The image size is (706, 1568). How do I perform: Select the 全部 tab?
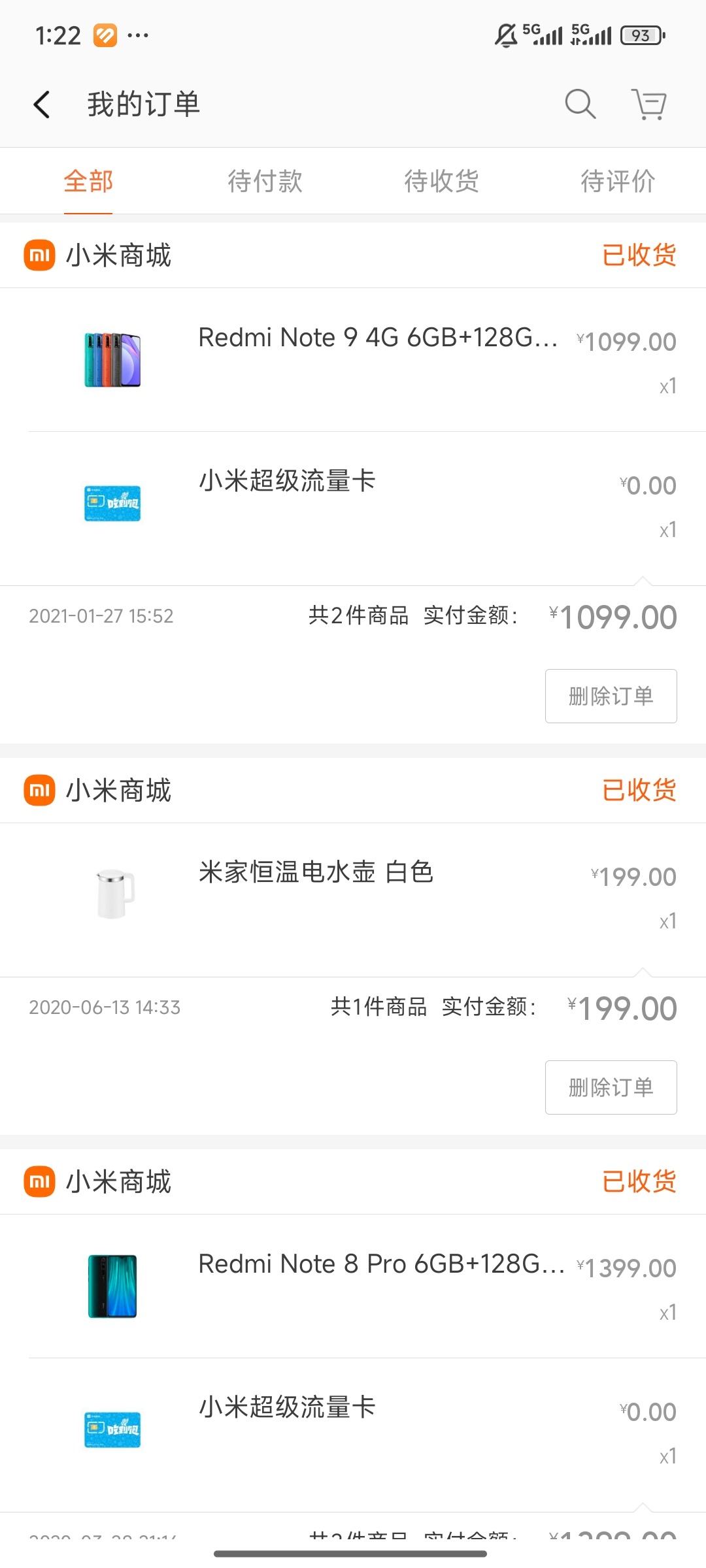pos(88,181)
